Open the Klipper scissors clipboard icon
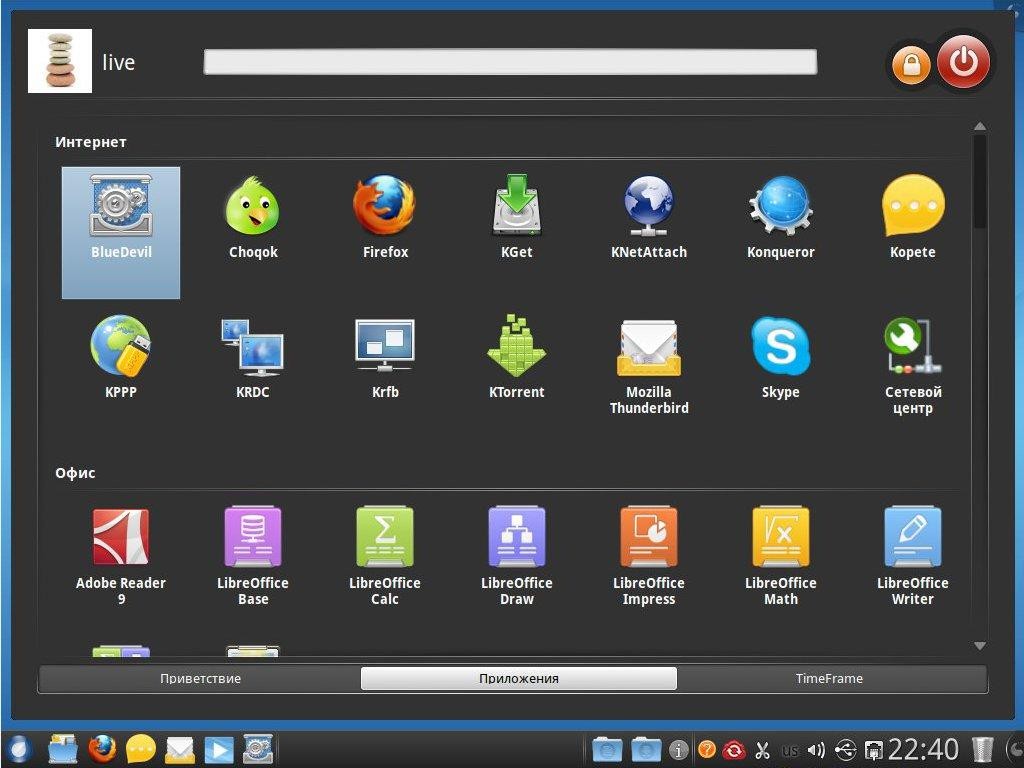This screenshot has height=768, width=1024. tap(762, 750)
